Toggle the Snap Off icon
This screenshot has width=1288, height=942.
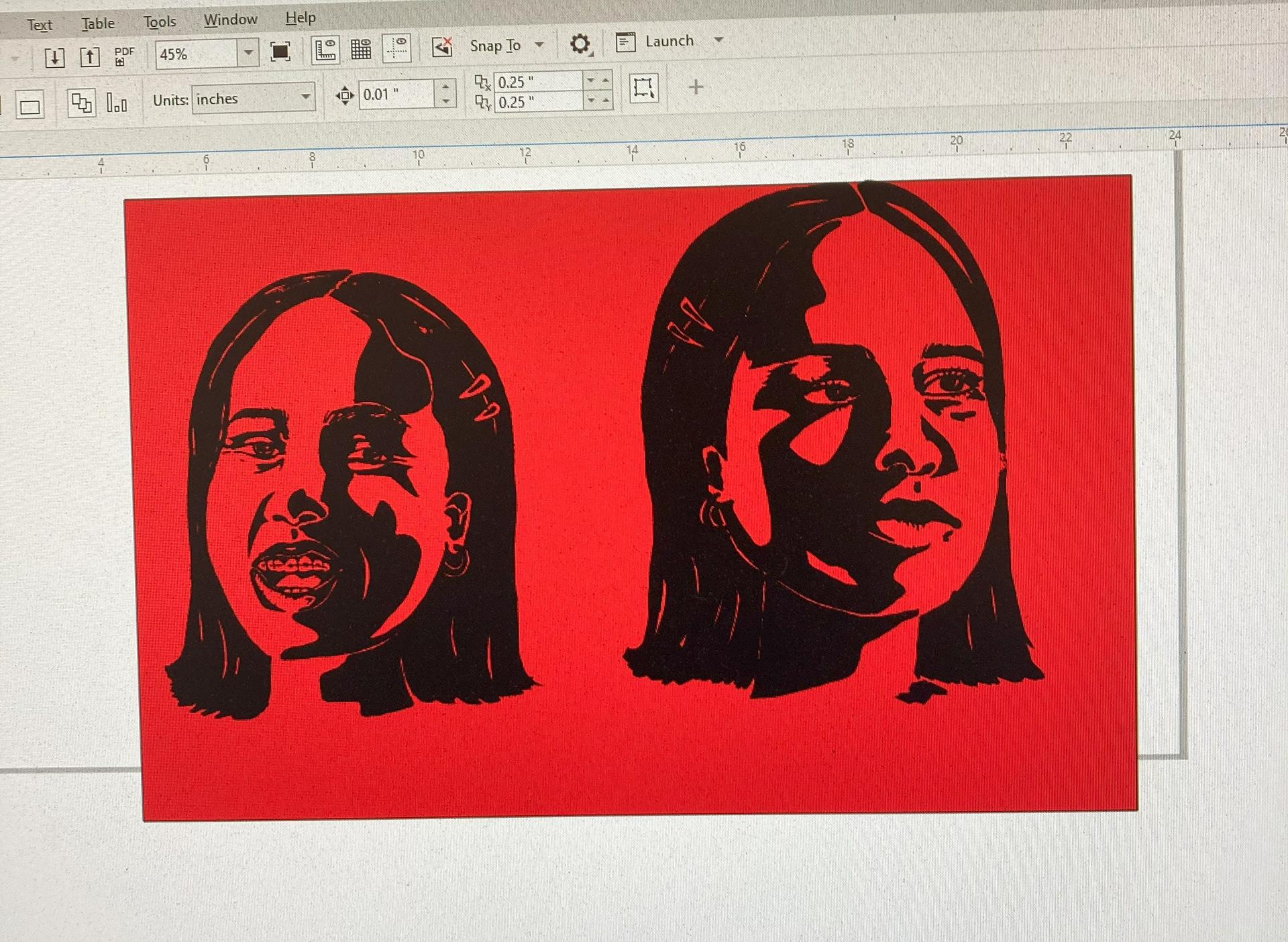click(x=442, y=47)
